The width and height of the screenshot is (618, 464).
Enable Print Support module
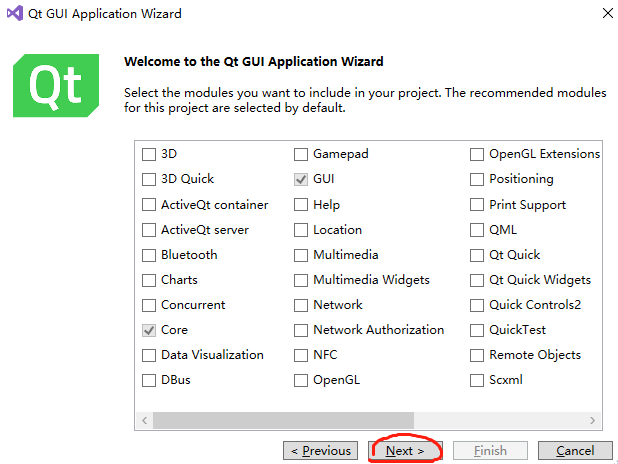click(477, 205)
